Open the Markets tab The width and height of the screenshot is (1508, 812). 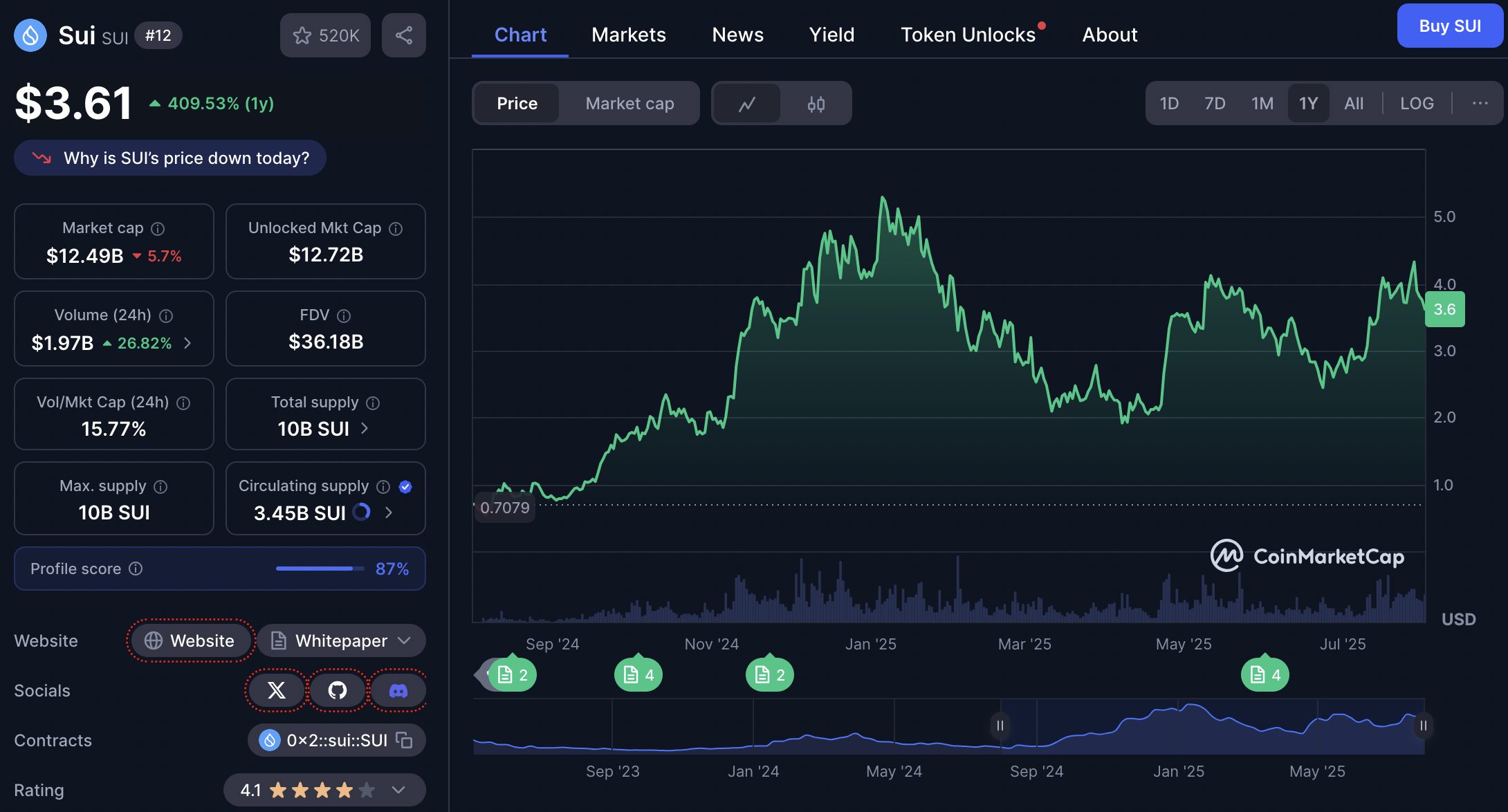[629, 35]
